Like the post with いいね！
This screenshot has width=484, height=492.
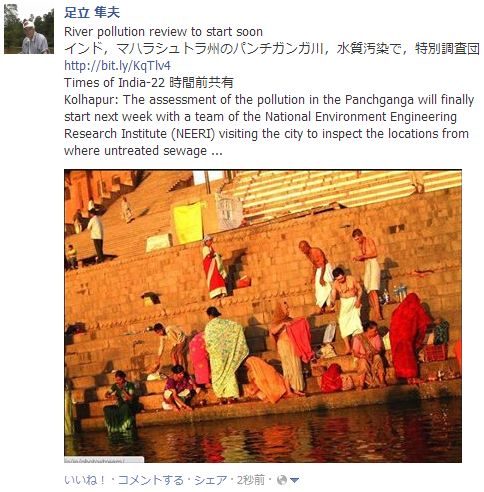point(85,480)
